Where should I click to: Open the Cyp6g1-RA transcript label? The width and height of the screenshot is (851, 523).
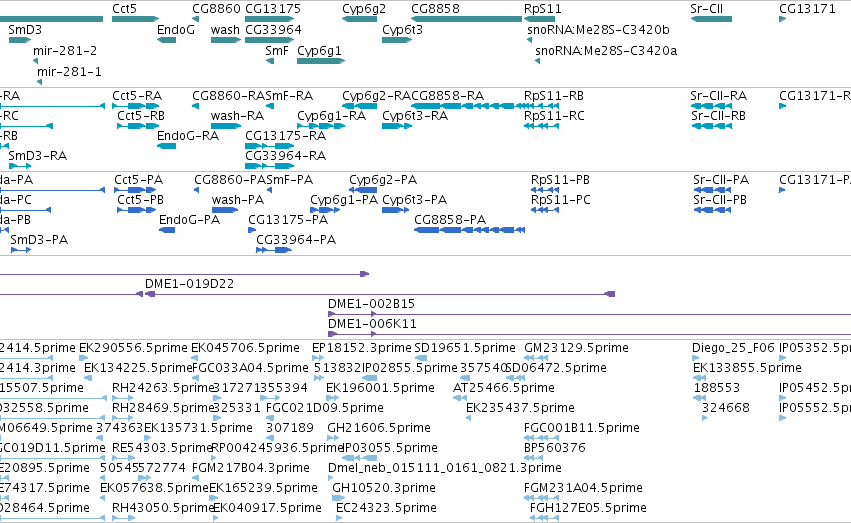tap(332, 117)
